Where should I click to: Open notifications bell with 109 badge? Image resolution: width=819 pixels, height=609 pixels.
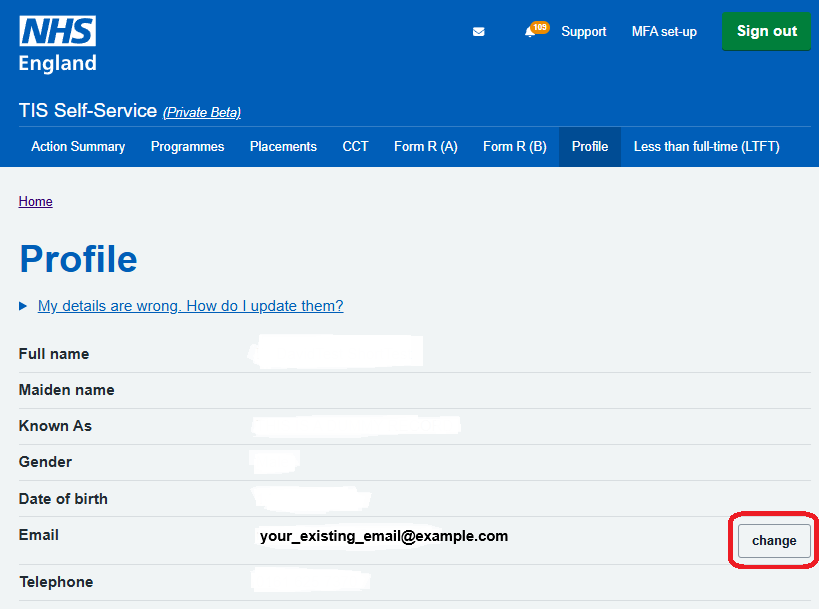tap(536, 30)
